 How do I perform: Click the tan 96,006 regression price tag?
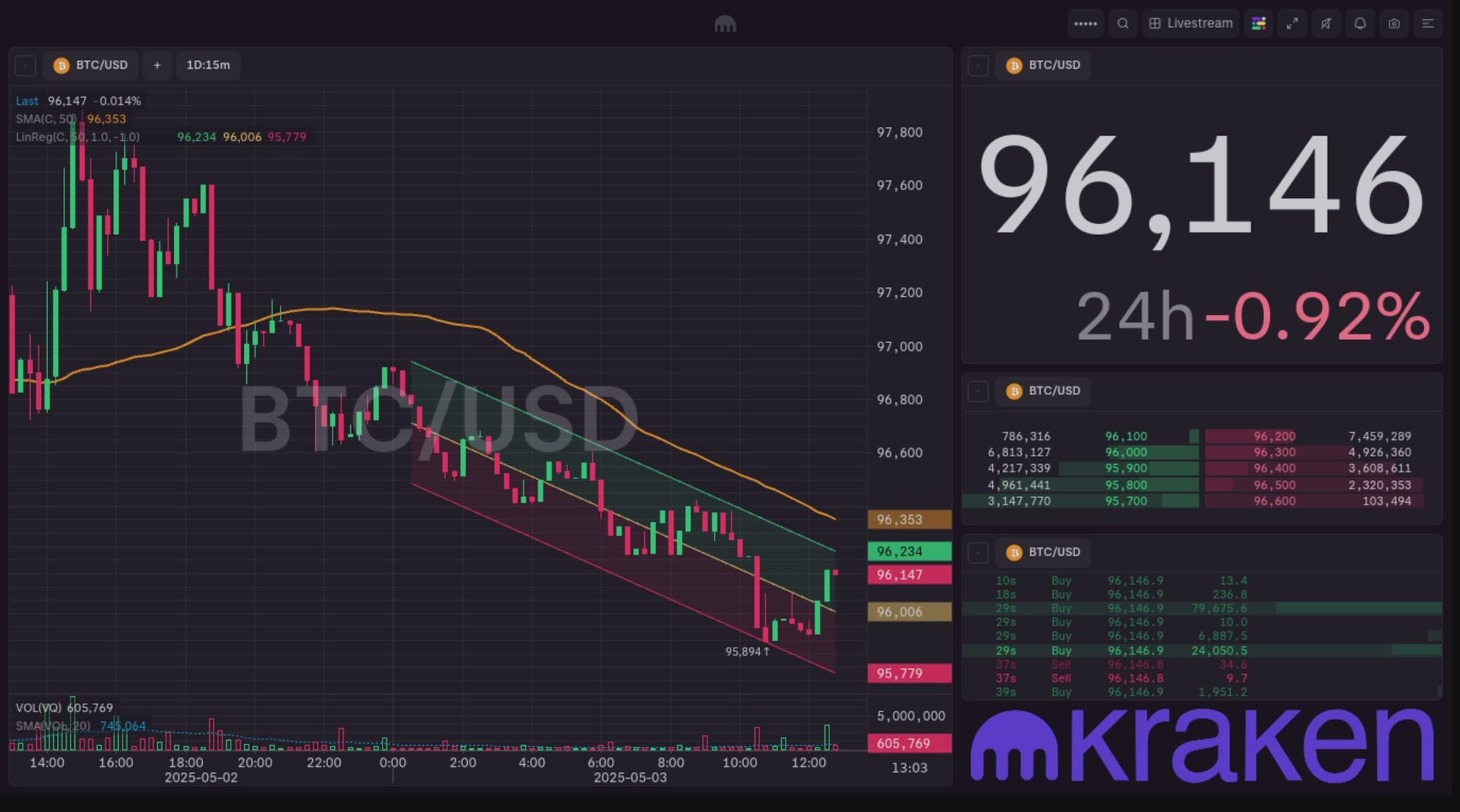click(909, 612)
